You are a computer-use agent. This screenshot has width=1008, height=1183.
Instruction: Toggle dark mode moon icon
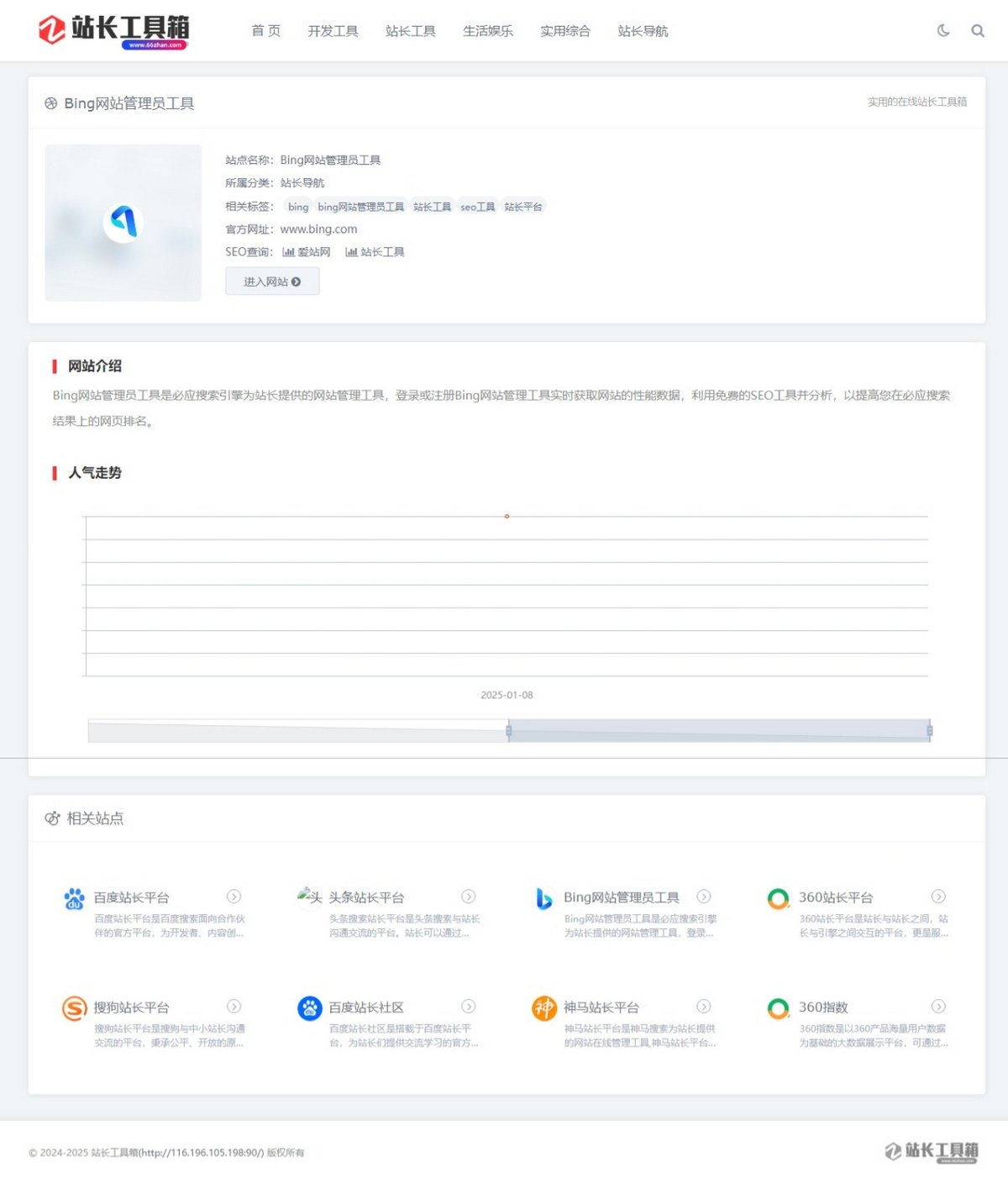pos(943,30)
